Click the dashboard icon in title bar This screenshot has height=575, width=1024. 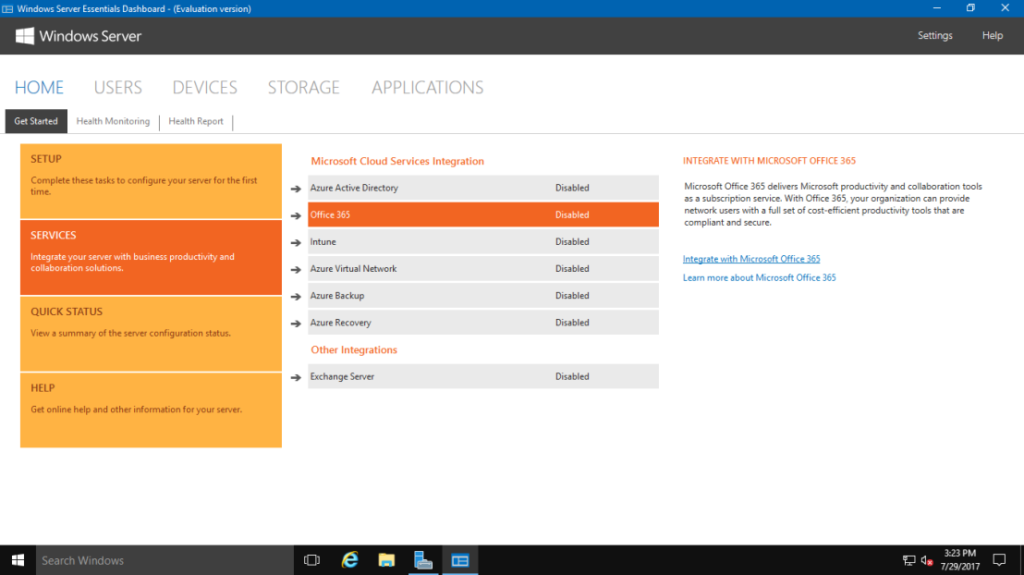pos(7,8)
